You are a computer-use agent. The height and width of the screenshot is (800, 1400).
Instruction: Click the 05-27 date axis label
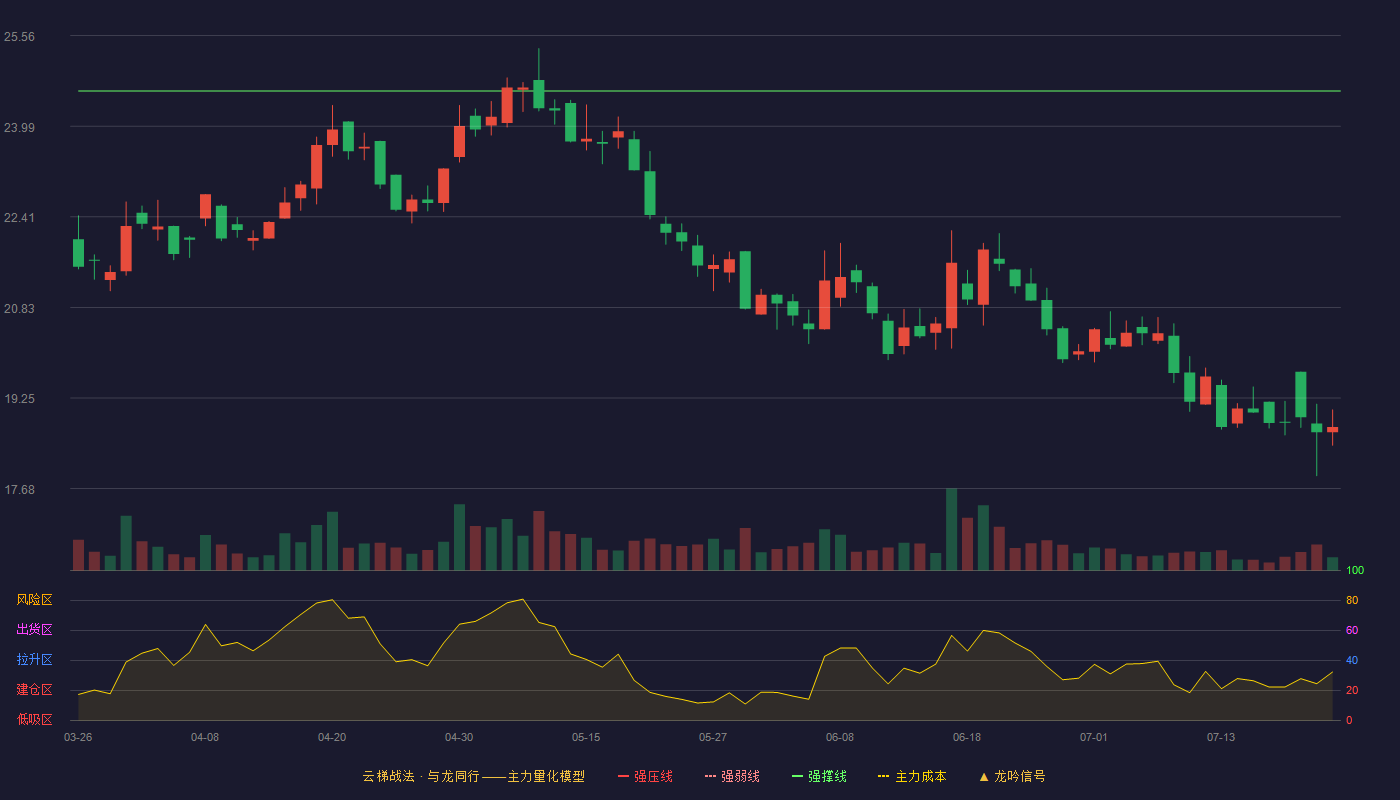pyautogui.click(x=713, y=737)
